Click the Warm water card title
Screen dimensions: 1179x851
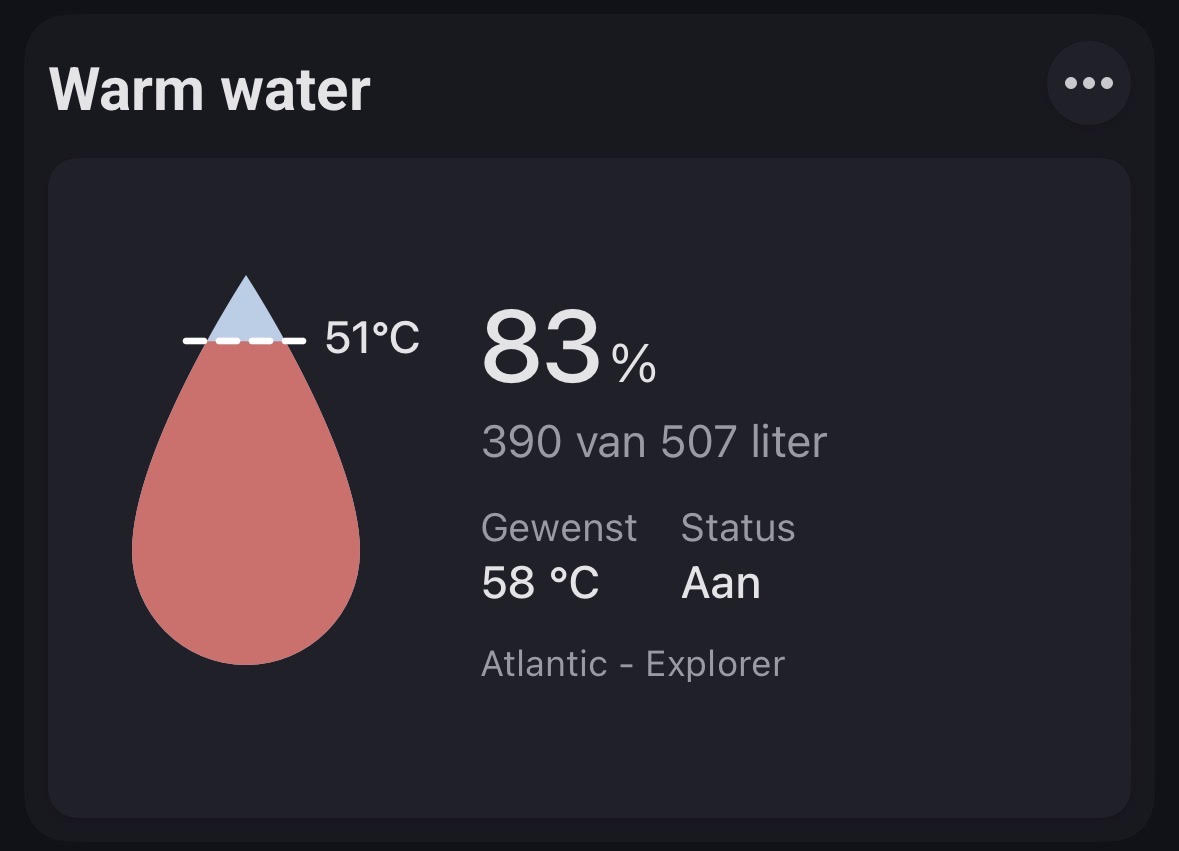(210, 89)
